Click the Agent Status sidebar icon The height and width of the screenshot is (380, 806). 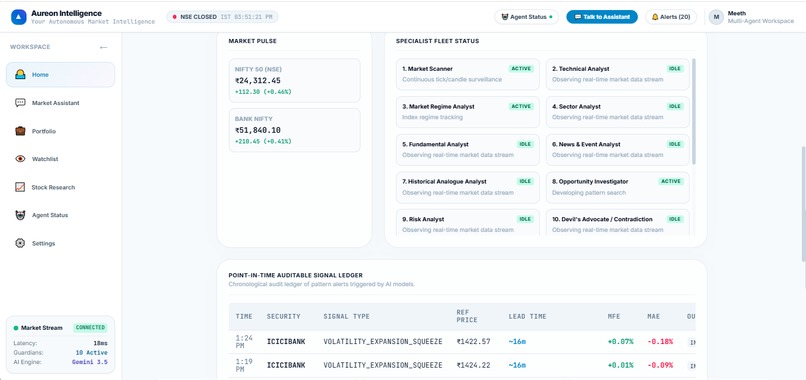point(20,215)
